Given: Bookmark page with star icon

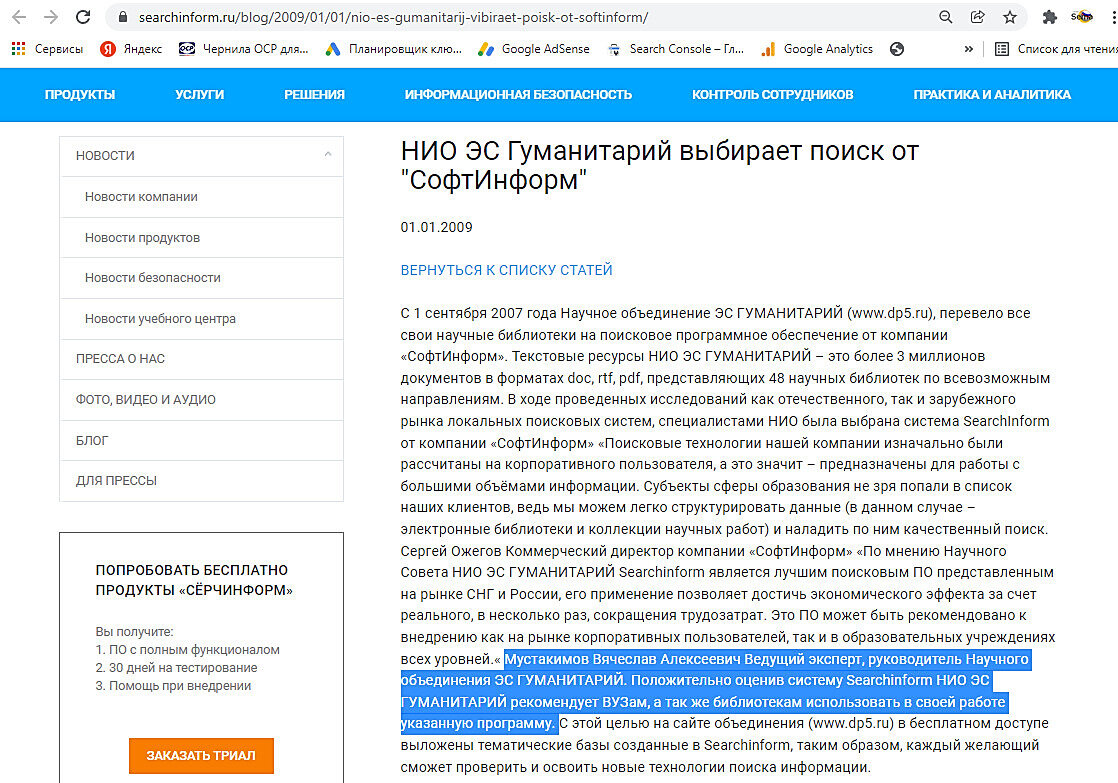Looking at the screenshot, I should click(x=1010, y=17).
